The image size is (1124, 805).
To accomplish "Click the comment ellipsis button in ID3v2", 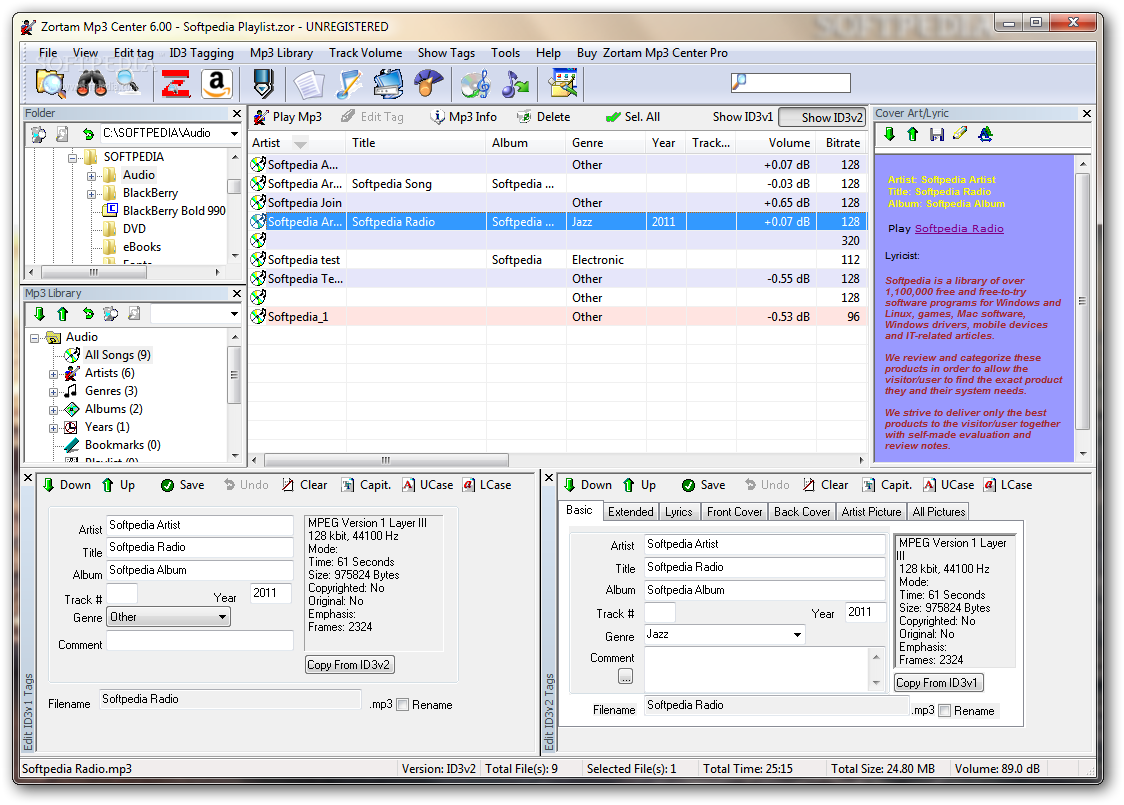I will coord(625,676).
